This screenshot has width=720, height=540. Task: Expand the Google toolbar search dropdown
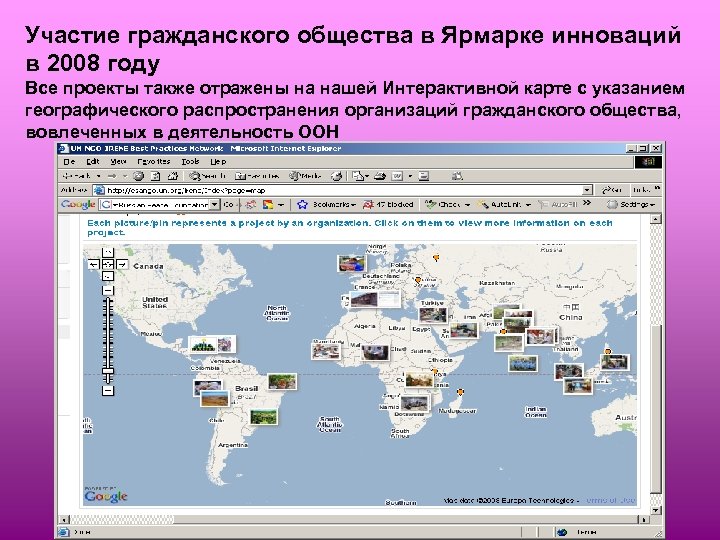[x=214, y=205]
